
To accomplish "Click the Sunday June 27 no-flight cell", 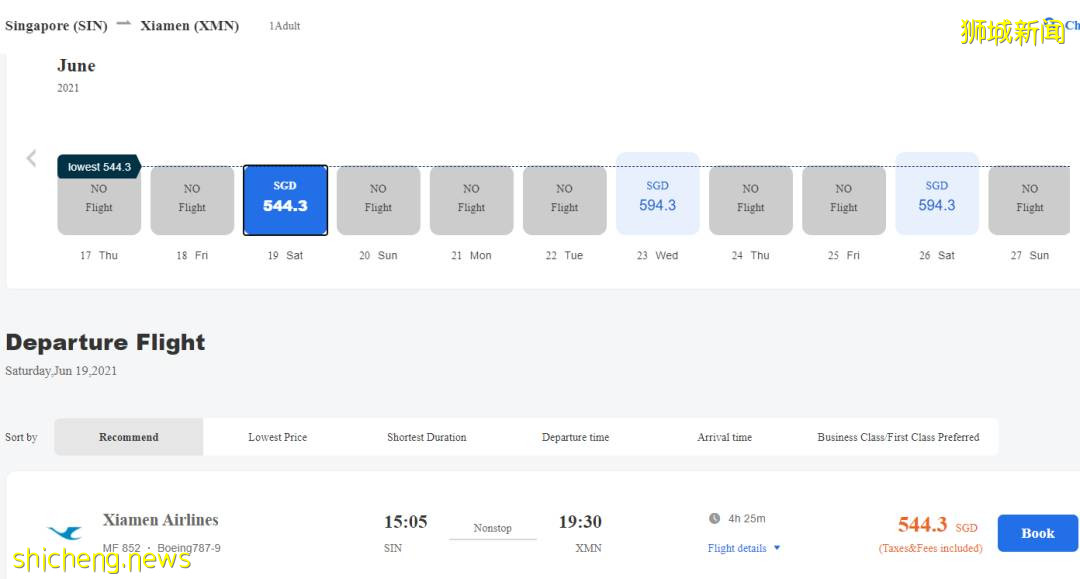I will 1029,200.
